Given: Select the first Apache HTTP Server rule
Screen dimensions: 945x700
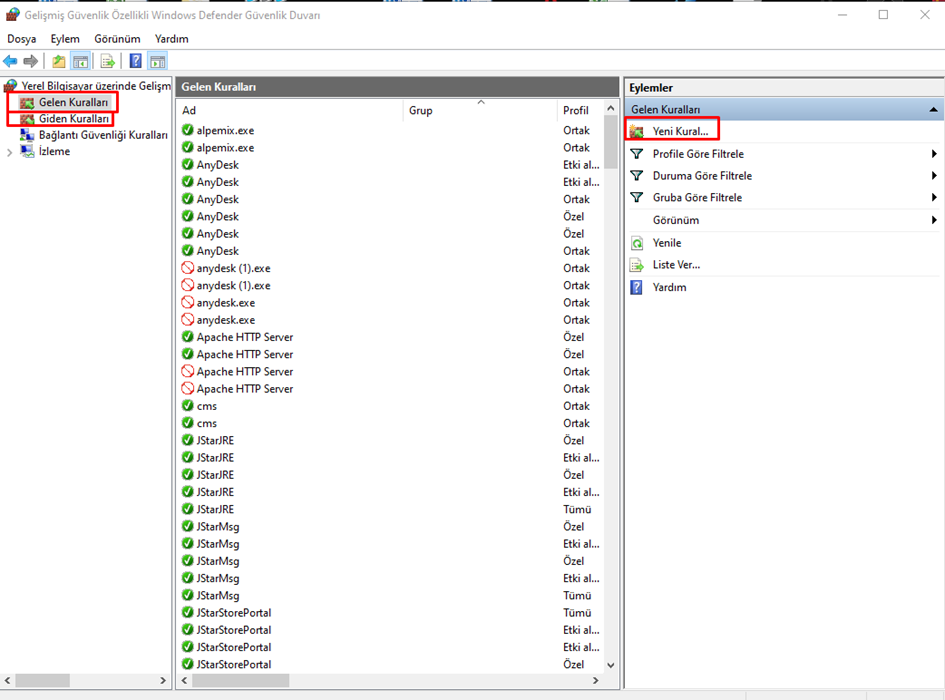Looking at the screenshot, I should coord(392,337).
